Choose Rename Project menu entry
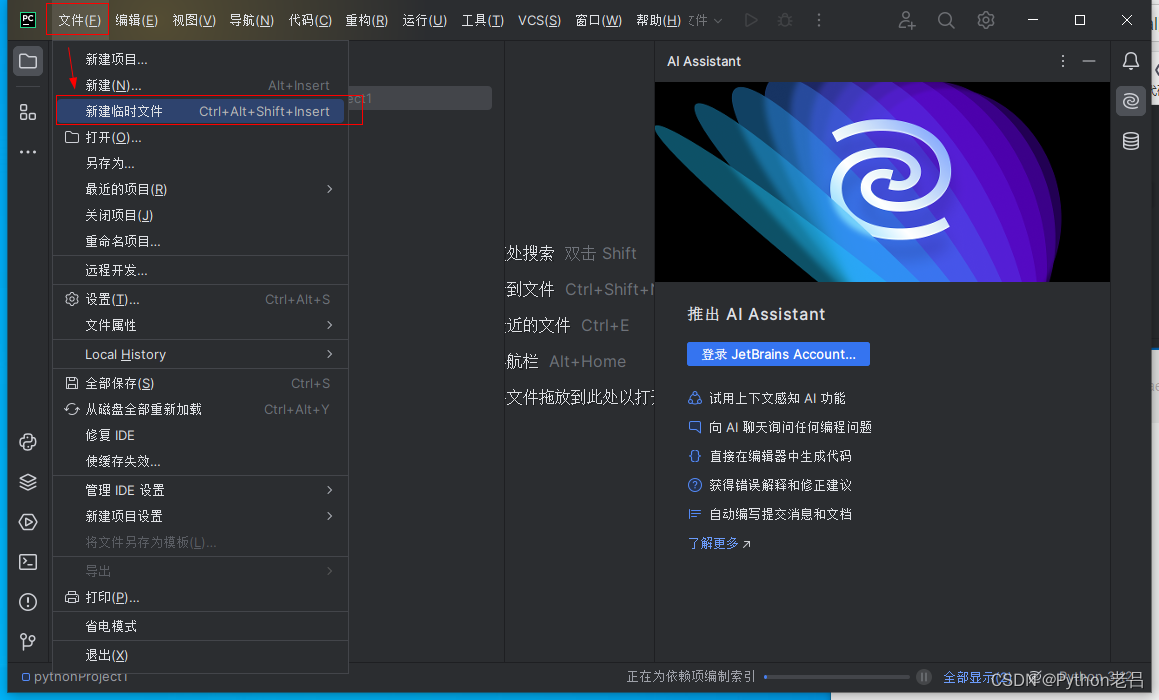Image resolution: width=1159 pixels, height=700 pixels. [x=200, y=241]
